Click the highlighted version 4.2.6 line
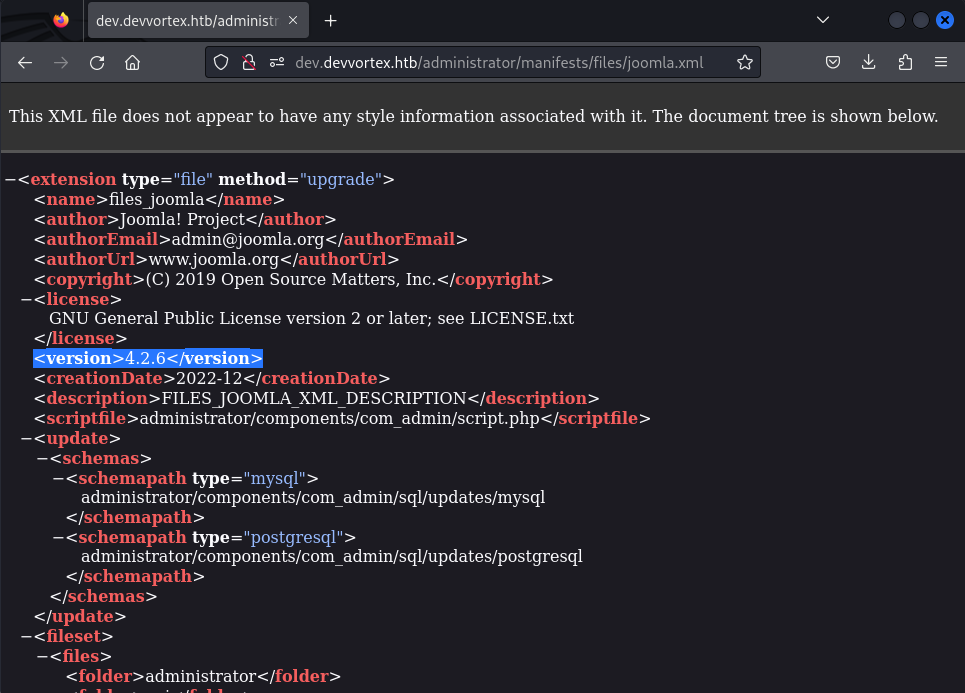965x693 pixels. pos(148,358)
